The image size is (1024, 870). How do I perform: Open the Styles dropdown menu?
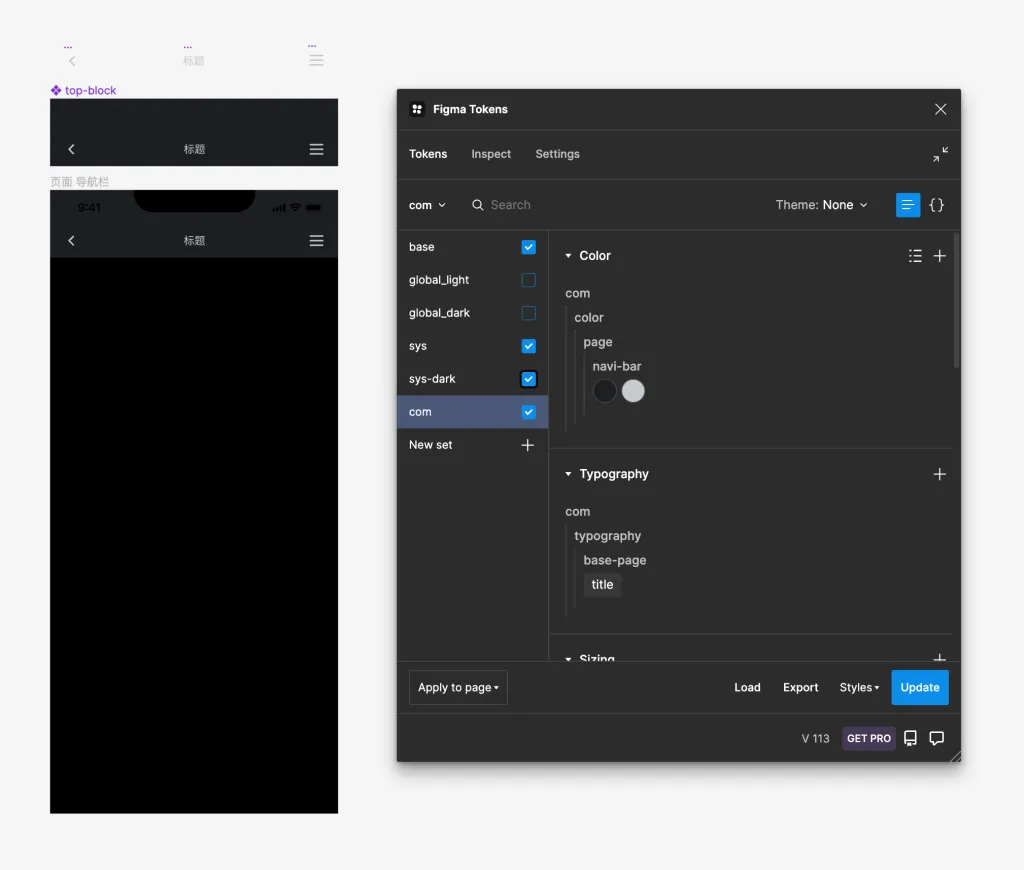859,687
